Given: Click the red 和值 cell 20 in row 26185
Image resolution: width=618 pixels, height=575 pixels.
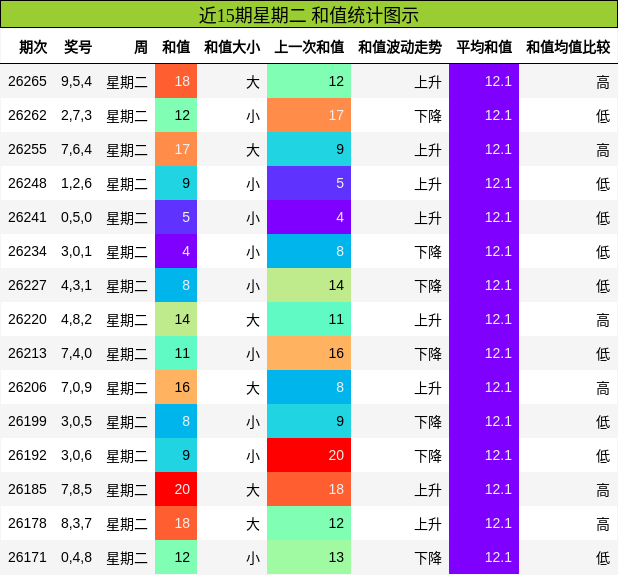Looking at the screenshot, I should pos(176,489).
